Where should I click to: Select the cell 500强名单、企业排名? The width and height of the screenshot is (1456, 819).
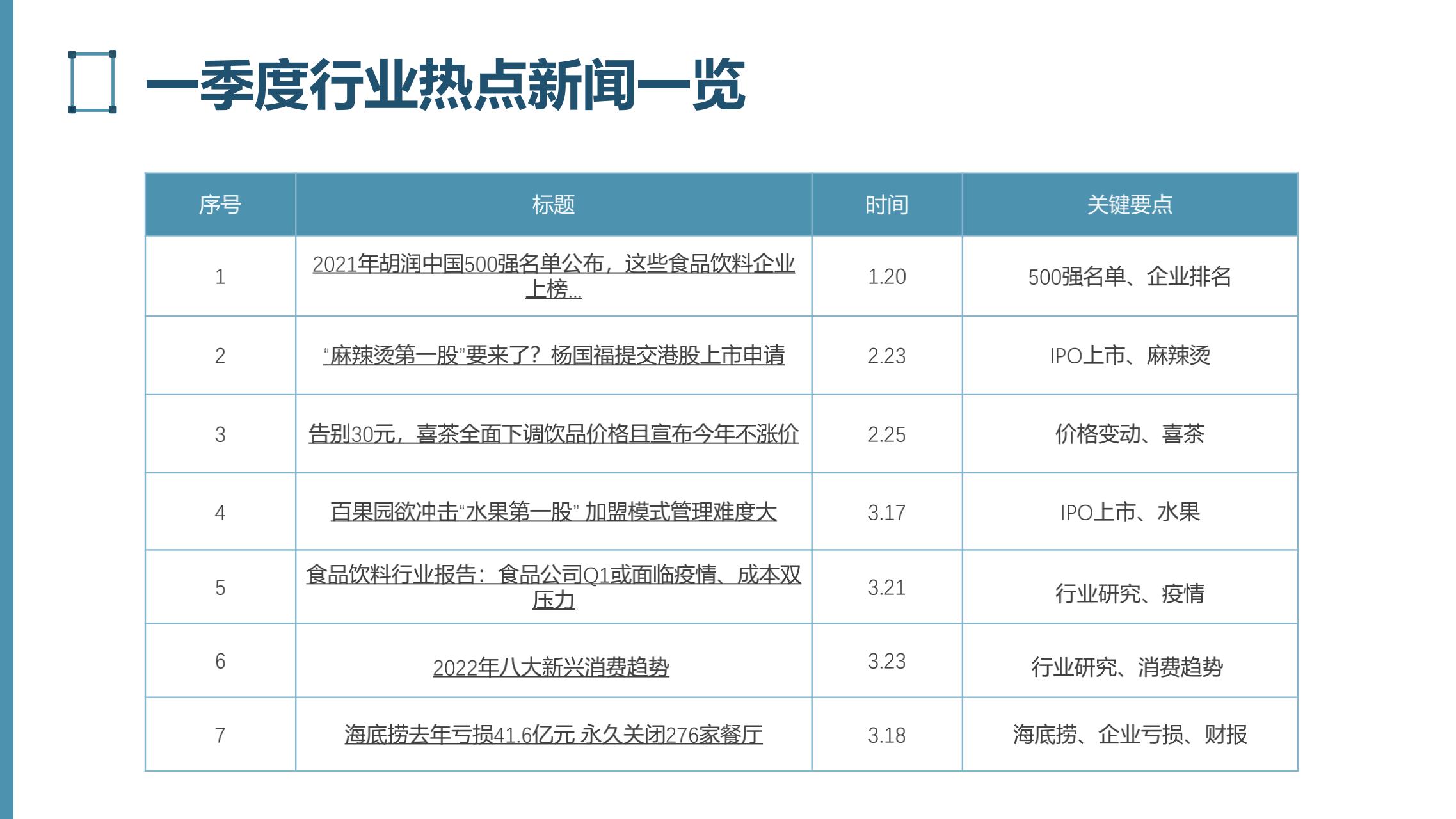click(1130, 277)
